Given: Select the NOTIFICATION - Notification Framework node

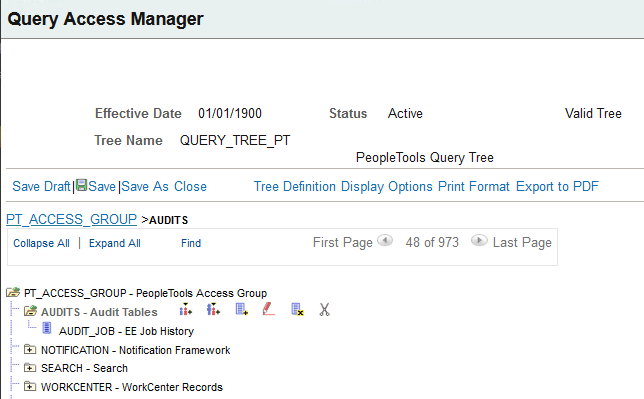Looking at the screenshot, I should click(136, 350).
